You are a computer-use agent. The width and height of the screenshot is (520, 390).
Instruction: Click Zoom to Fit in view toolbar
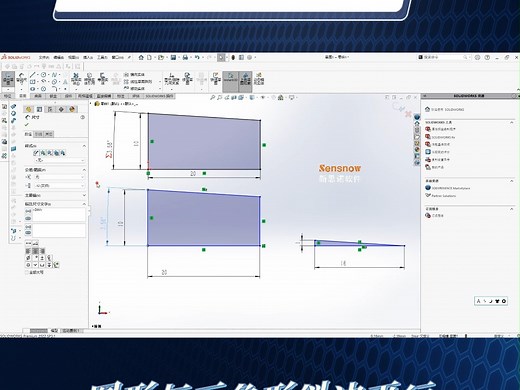point(212,98)
